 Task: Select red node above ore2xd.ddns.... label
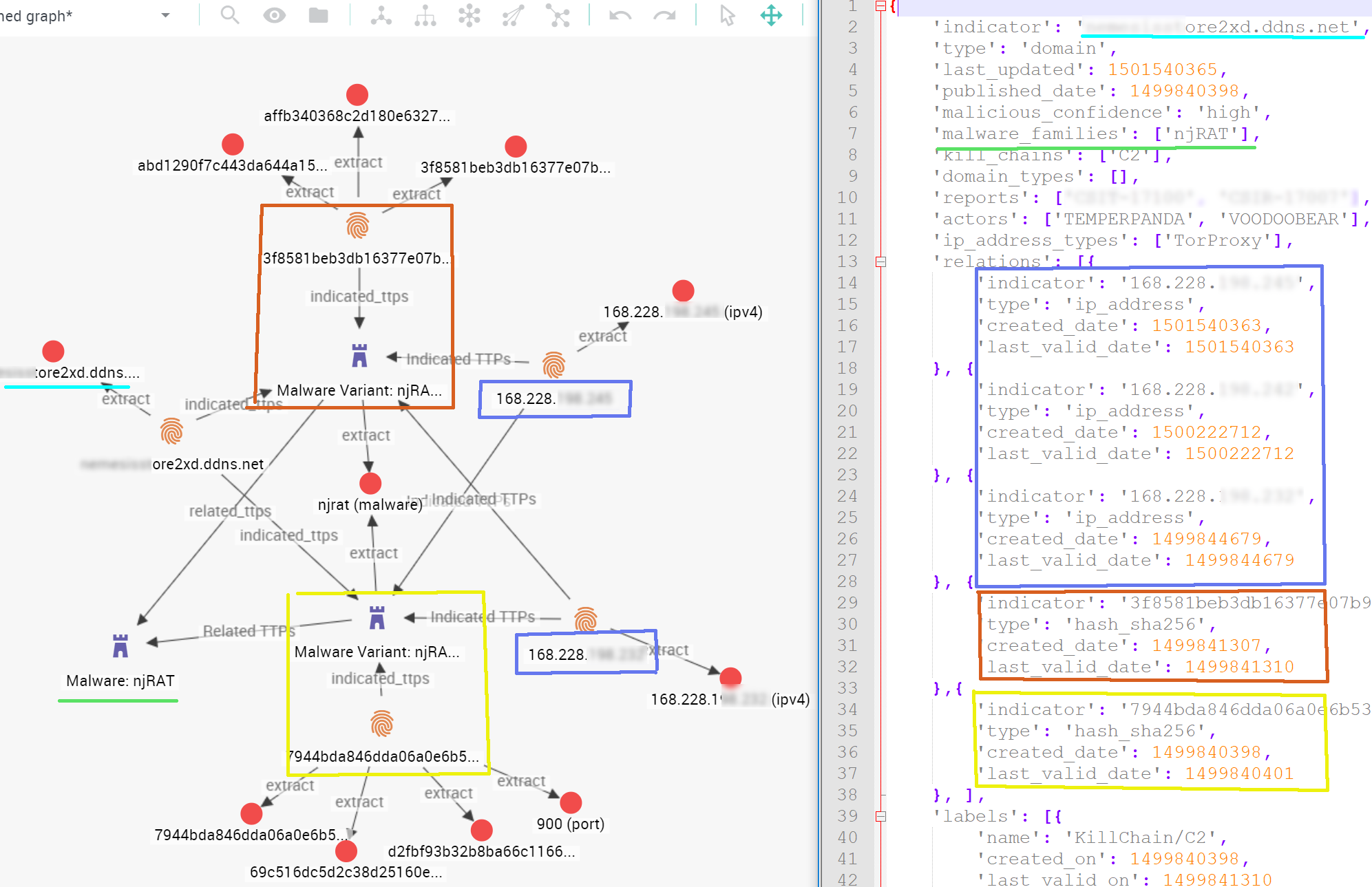coord(53,351)
